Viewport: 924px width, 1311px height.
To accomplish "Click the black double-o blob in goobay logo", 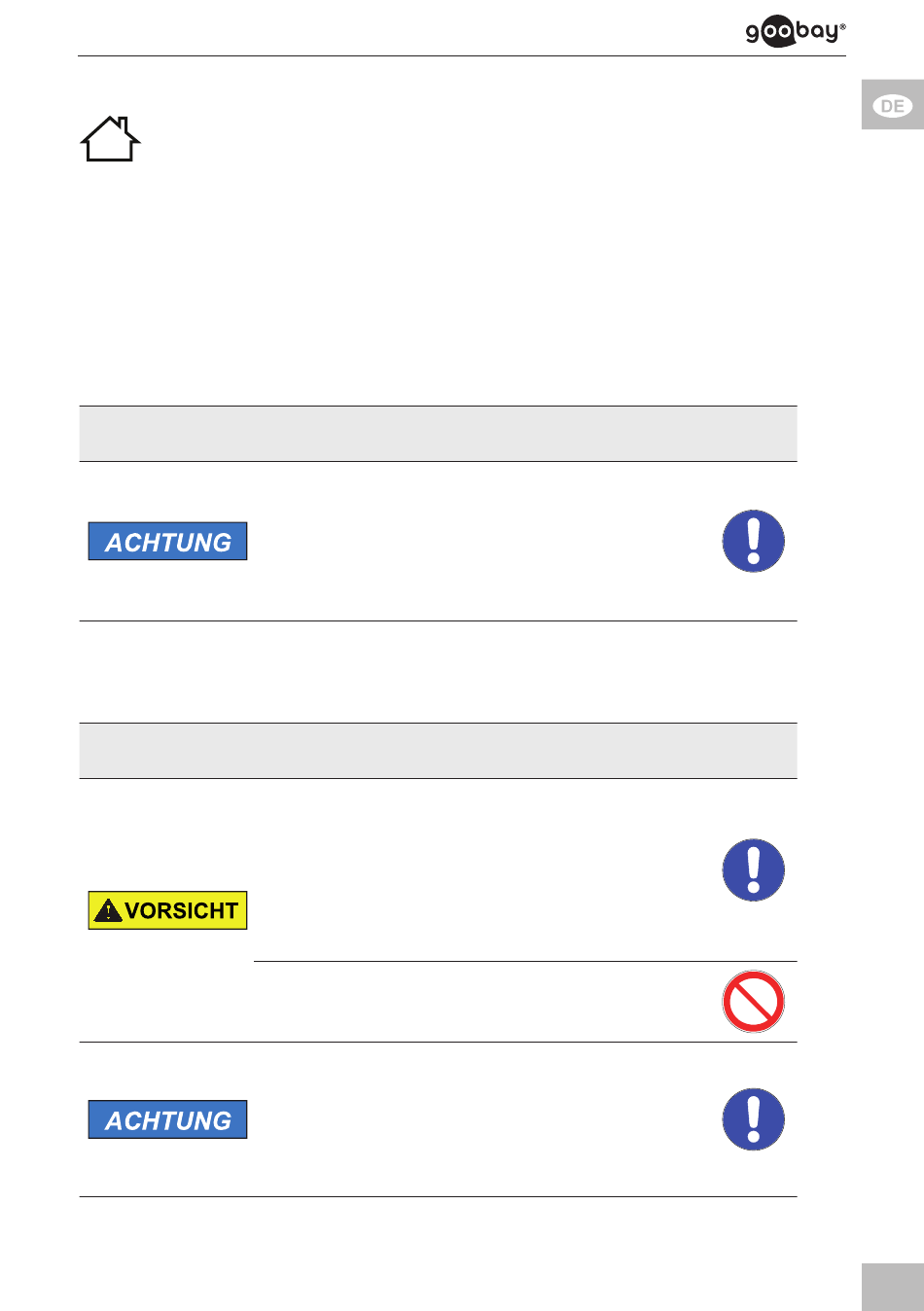I will 777,32.
